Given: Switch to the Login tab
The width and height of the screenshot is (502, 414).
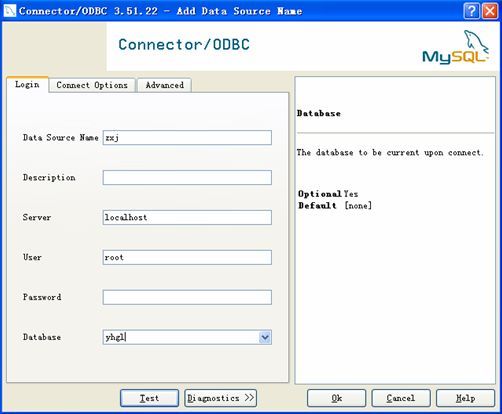Looking at the screenshot, I should 27,85.
